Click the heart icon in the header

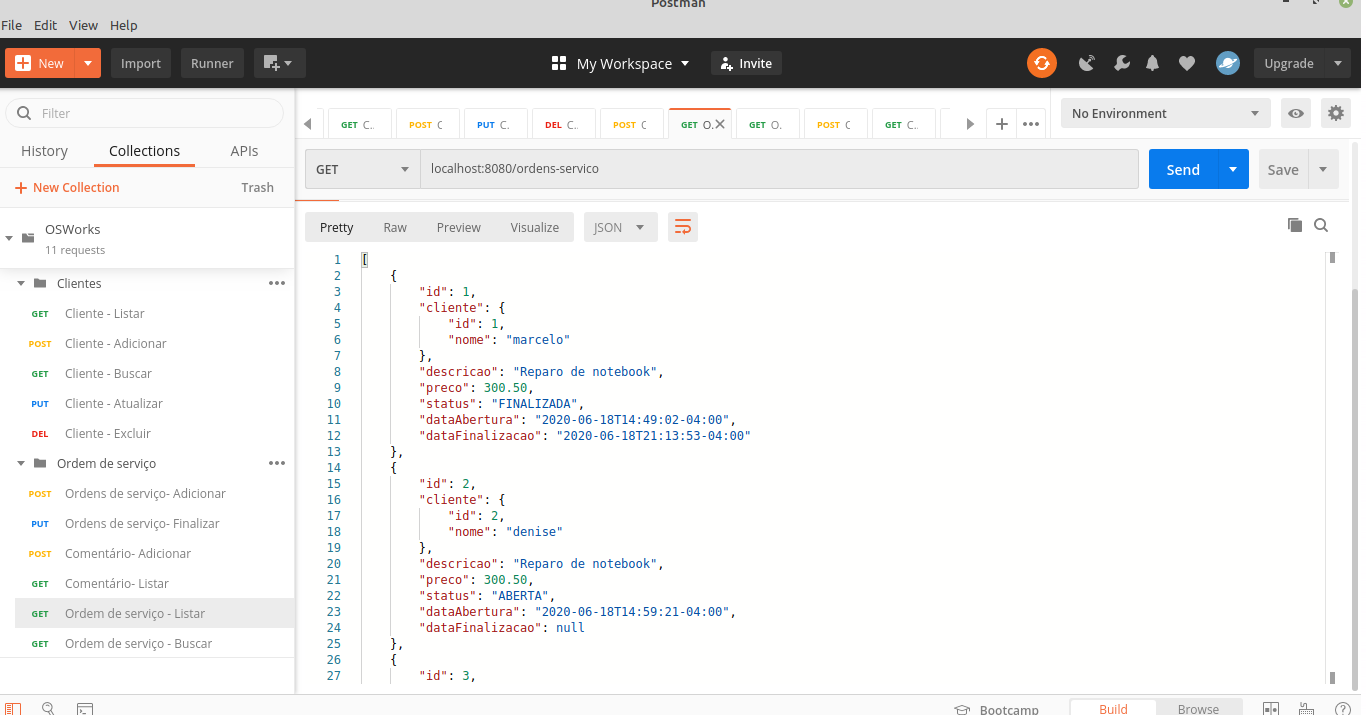tap(1187, 63)
